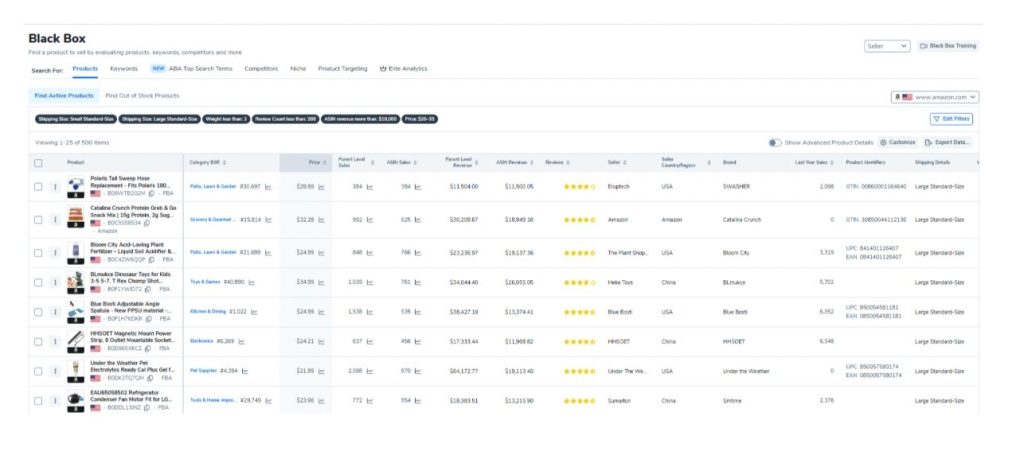The height and width of the screenshot is (463, 1024).
Task: Select the BLmukce Dinosaur Toys row checkbox
Action: point(38,283)
